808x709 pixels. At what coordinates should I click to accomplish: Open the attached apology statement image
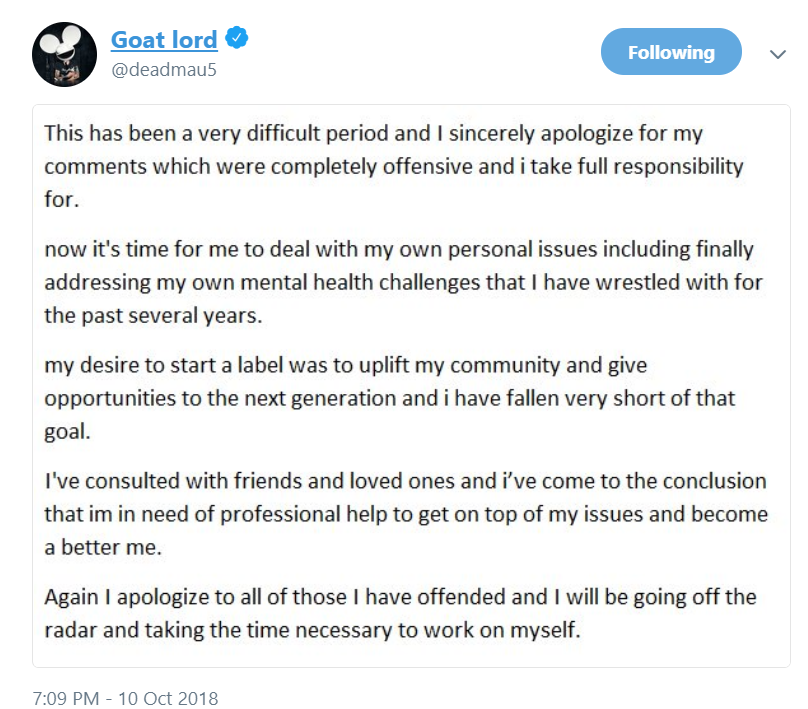(411, 386)
